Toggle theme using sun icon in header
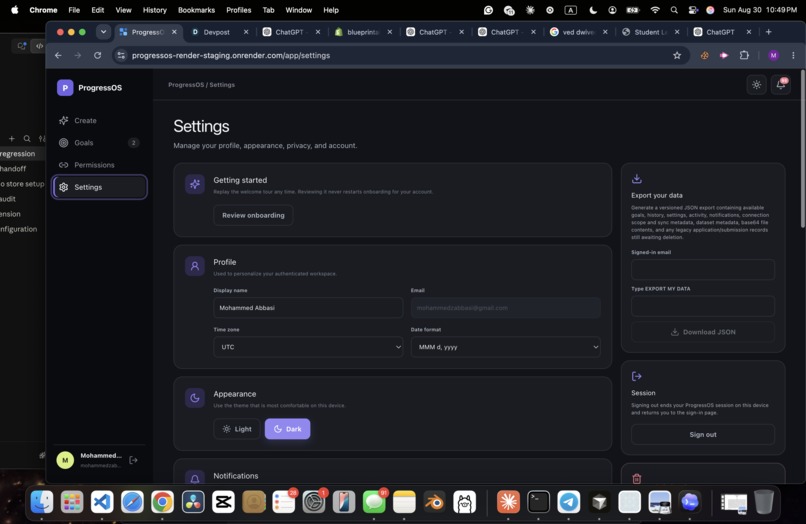Image resolution: width=806 pixels, height=524 pixels. [756, 85]
